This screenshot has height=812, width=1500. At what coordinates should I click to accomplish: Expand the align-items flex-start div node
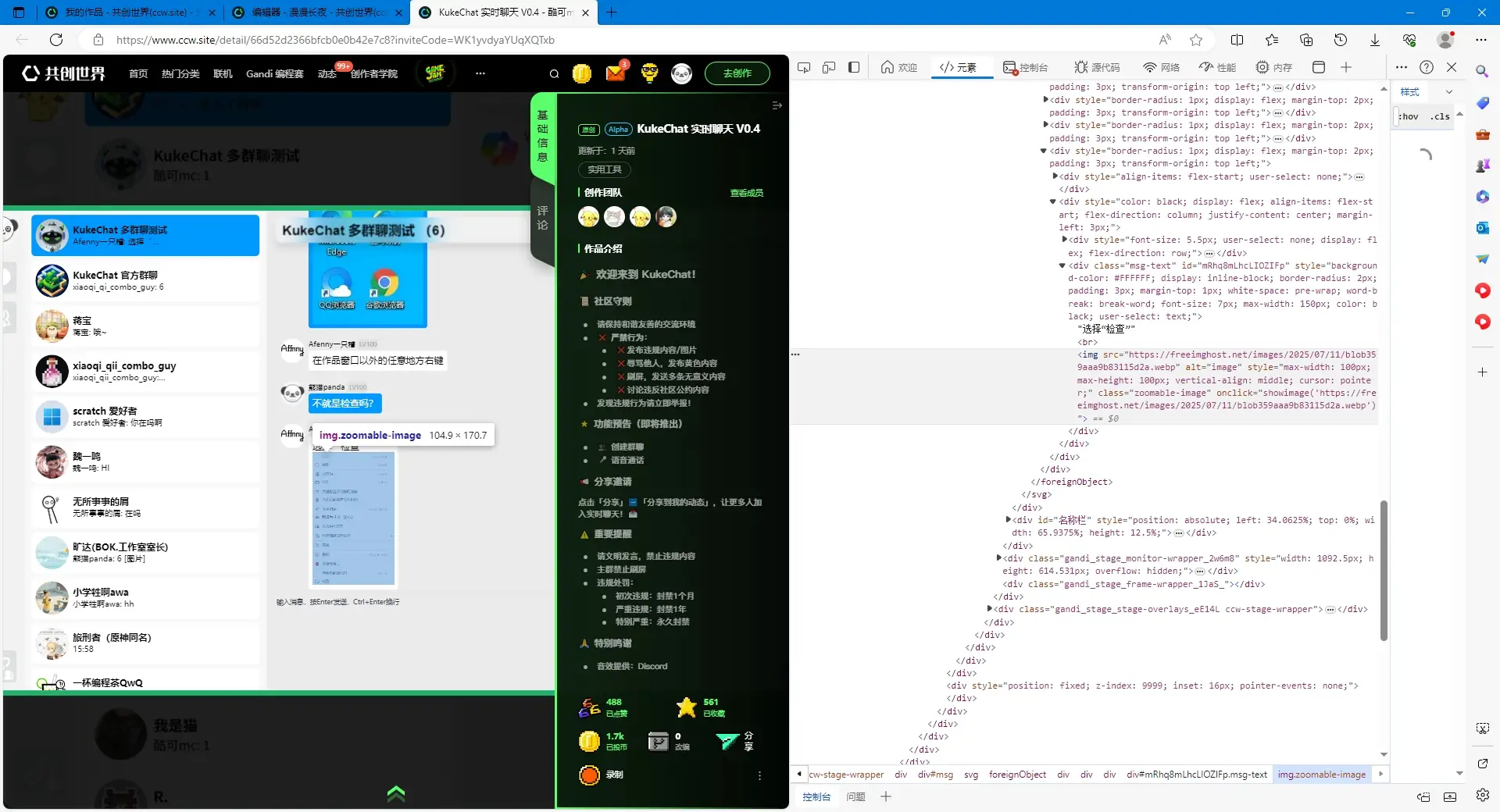(x=1055, y=176)
